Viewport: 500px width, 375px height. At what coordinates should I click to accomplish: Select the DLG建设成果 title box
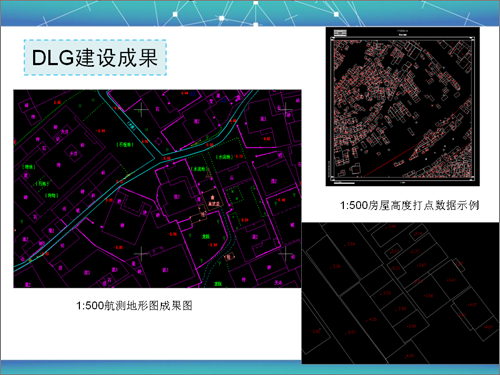point(95,57)
